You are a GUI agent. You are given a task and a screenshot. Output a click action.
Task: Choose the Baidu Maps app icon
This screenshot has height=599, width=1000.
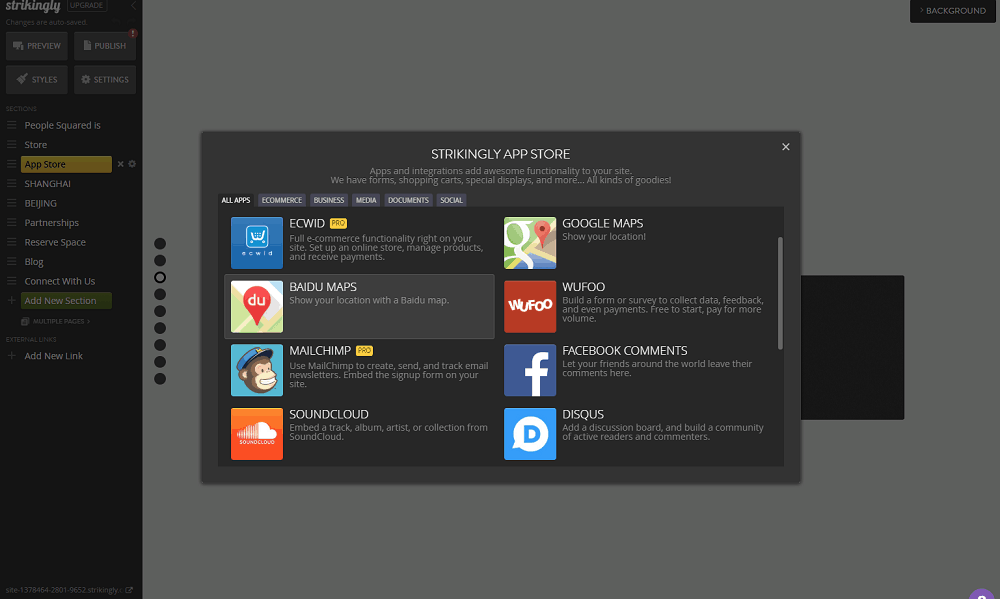click(256, 306)
